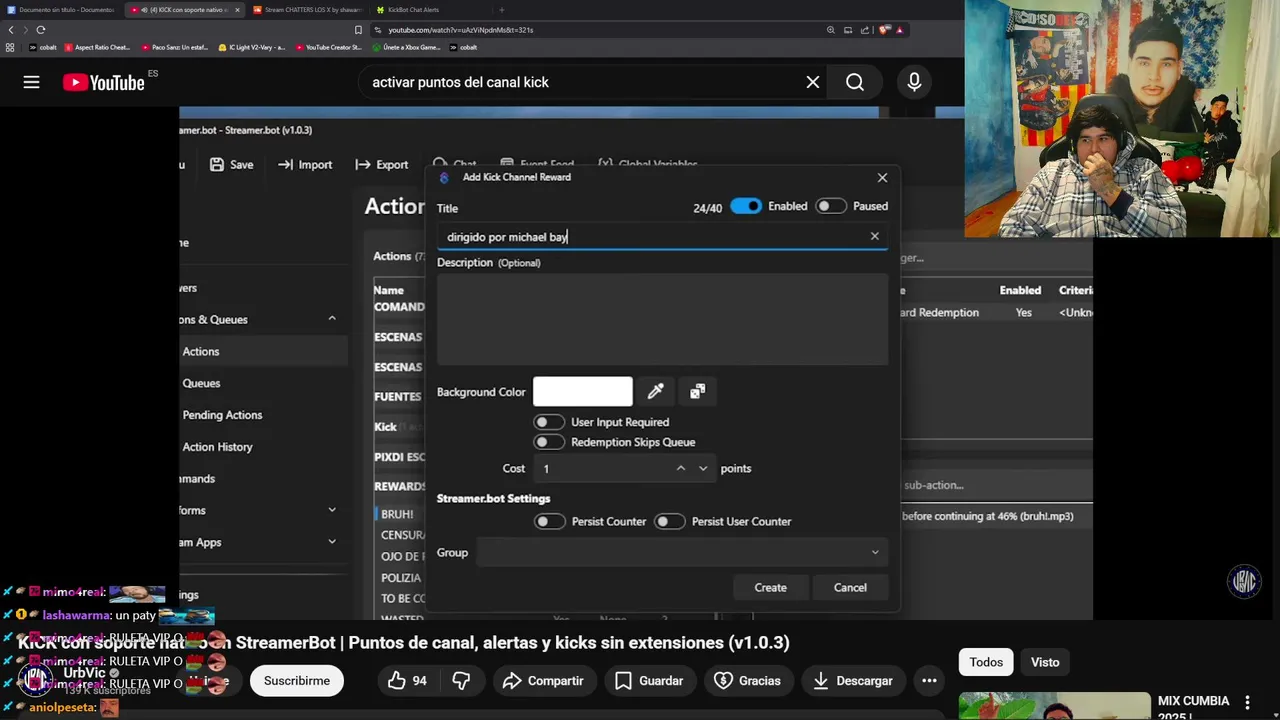
Task: Open the MIX CUMBIA 2025 video thumbnail
Action: [x=1054, y=706]
